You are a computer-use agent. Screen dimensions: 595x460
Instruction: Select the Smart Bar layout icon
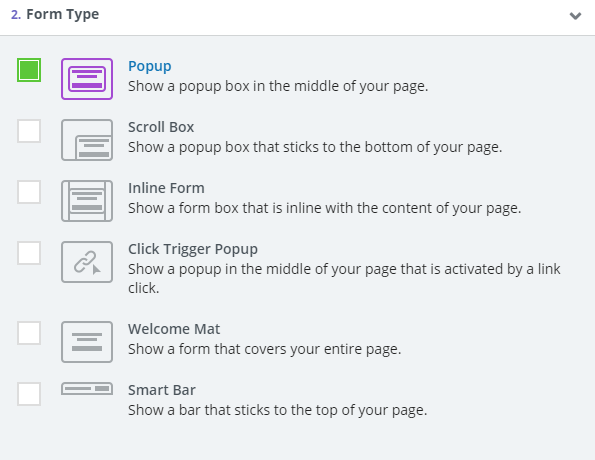tap(87, 389)
